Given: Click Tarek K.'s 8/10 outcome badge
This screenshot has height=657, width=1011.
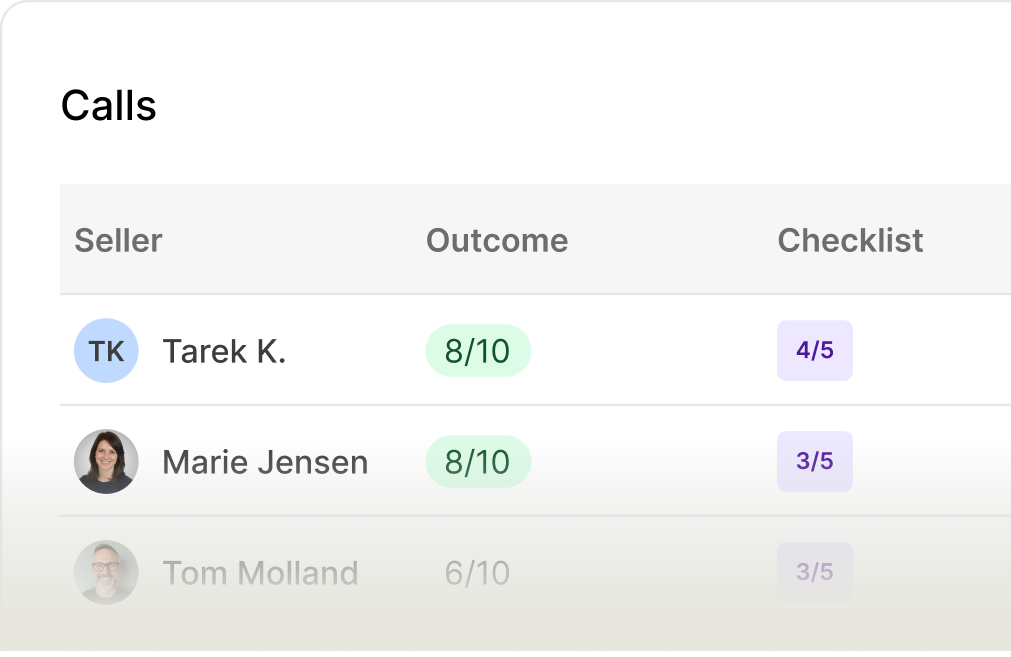Looking at the screenshot, I should tap(478, 351).
